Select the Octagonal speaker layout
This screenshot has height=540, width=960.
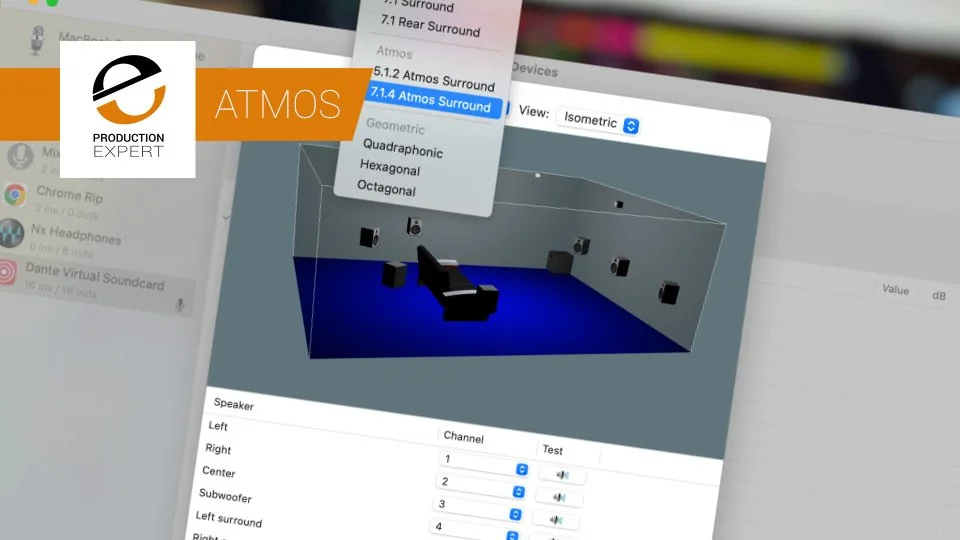(x=386, y=187)
